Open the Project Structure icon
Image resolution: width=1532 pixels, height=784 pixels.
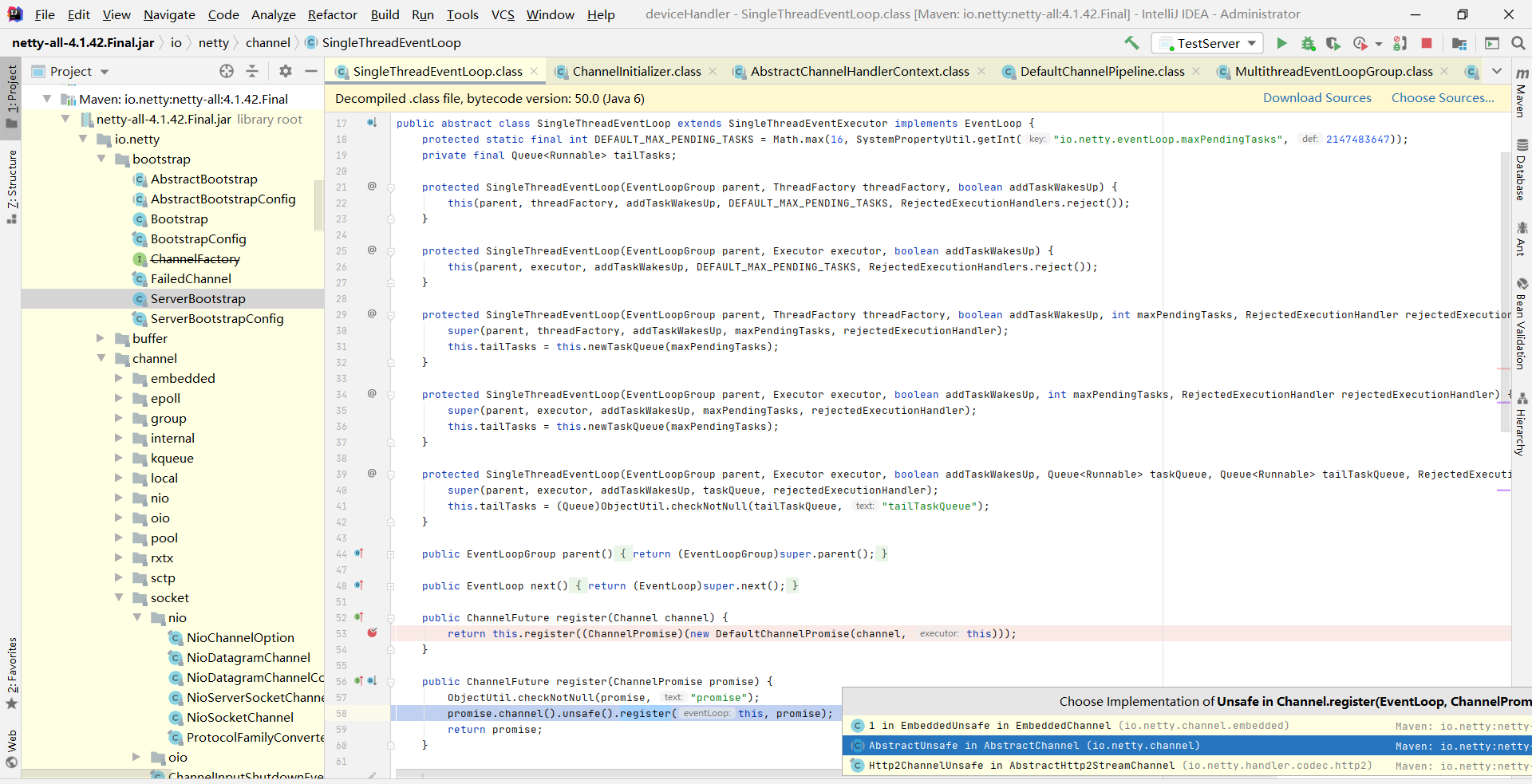[1459, 43]
